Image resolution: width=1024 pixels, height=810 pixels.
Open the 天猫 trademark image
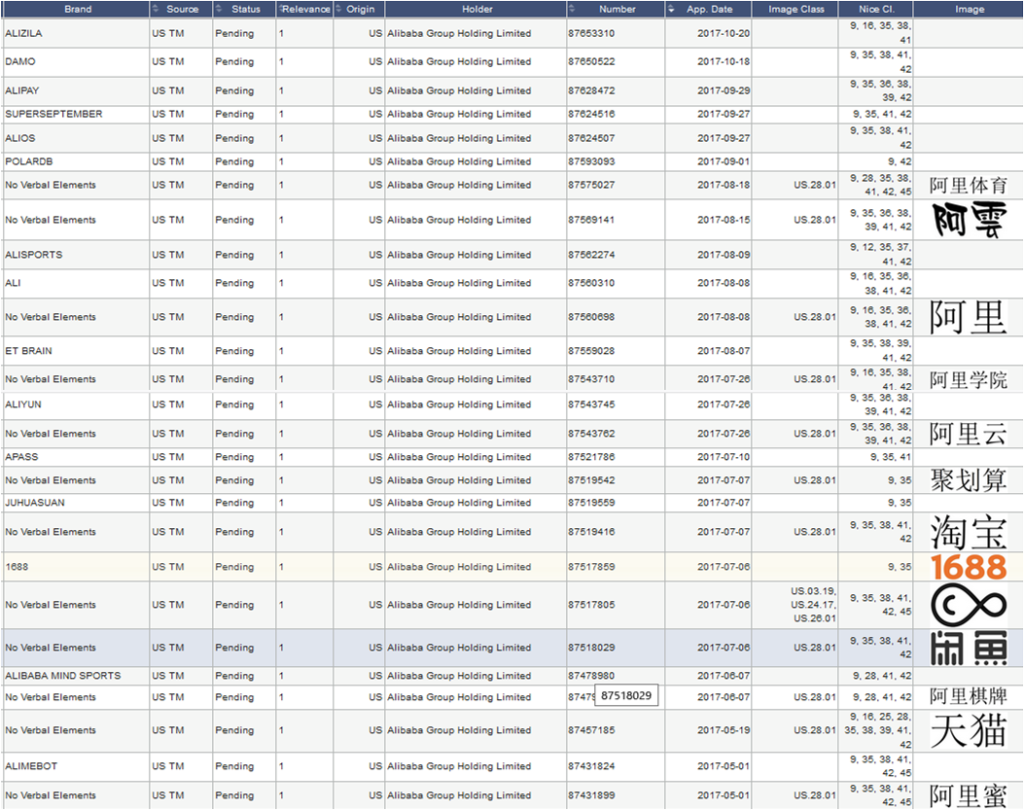tap(967, 731)
